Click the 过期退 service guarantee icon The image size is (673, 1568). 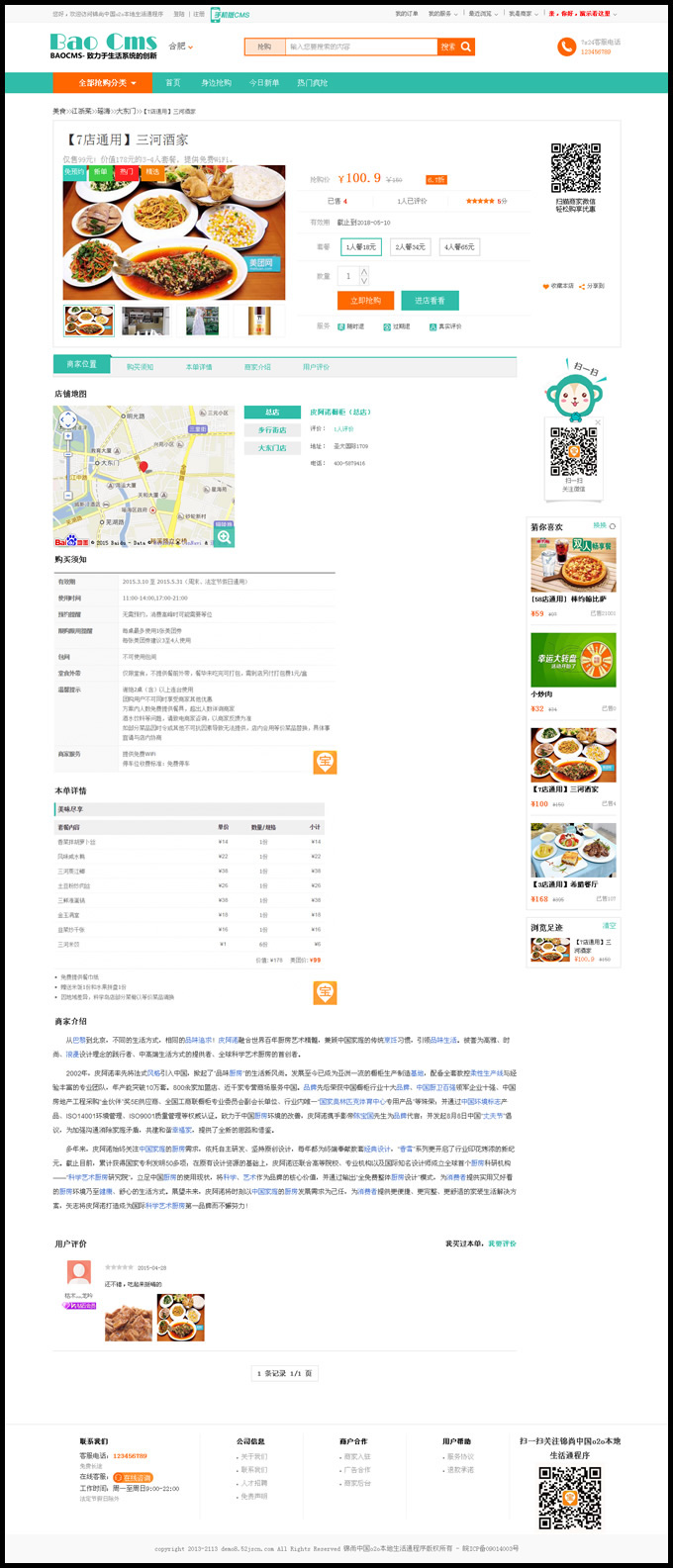click(387, 326)
